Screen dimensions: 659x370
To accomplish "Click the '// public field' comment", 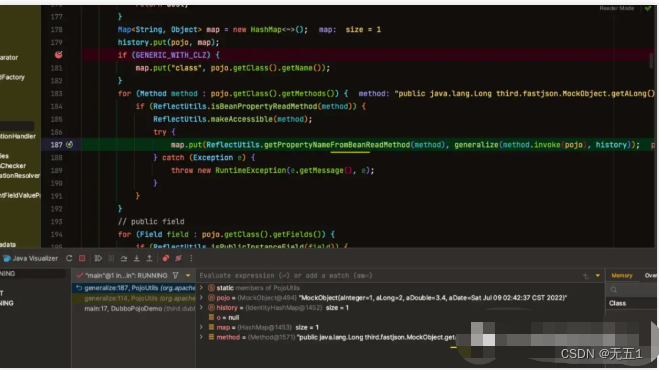I will 151,222.
